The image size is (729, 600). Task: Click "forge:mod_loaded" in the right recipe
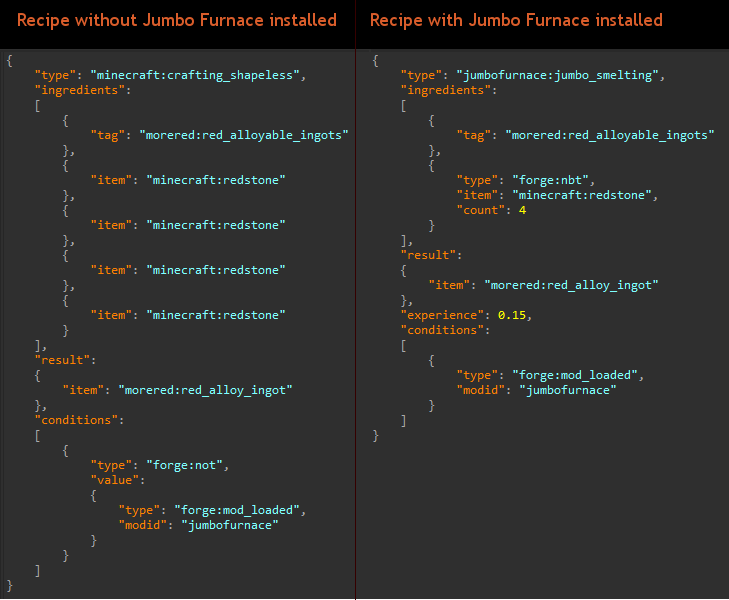(x=574, y=375)
